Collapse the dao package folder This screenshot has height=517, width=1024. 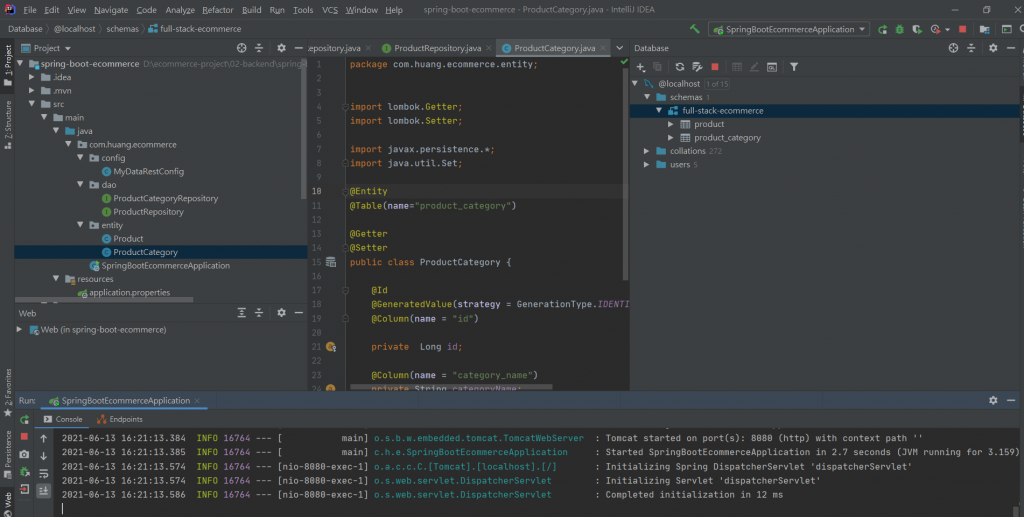79,185
